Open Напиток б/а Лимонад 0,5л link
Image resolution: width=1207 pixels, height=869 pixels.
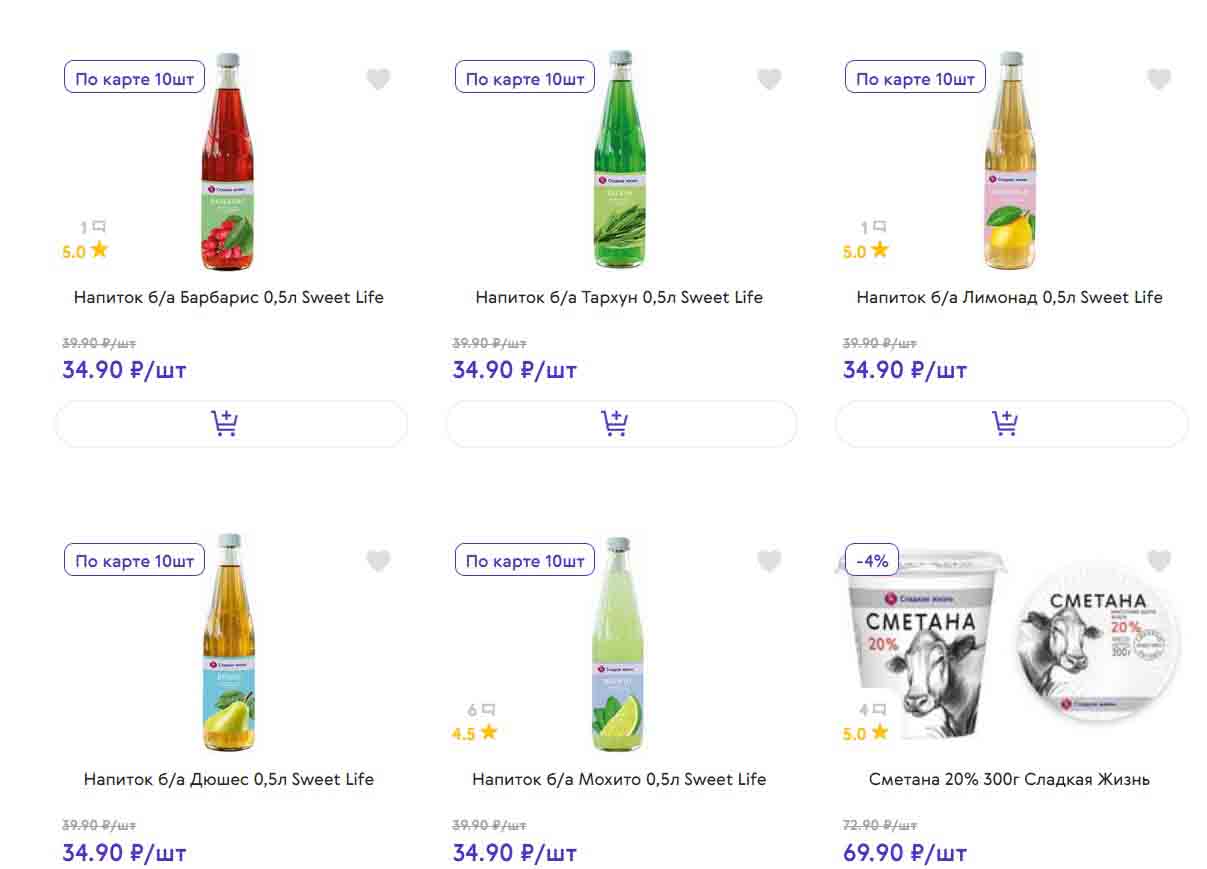(1009, 297)
